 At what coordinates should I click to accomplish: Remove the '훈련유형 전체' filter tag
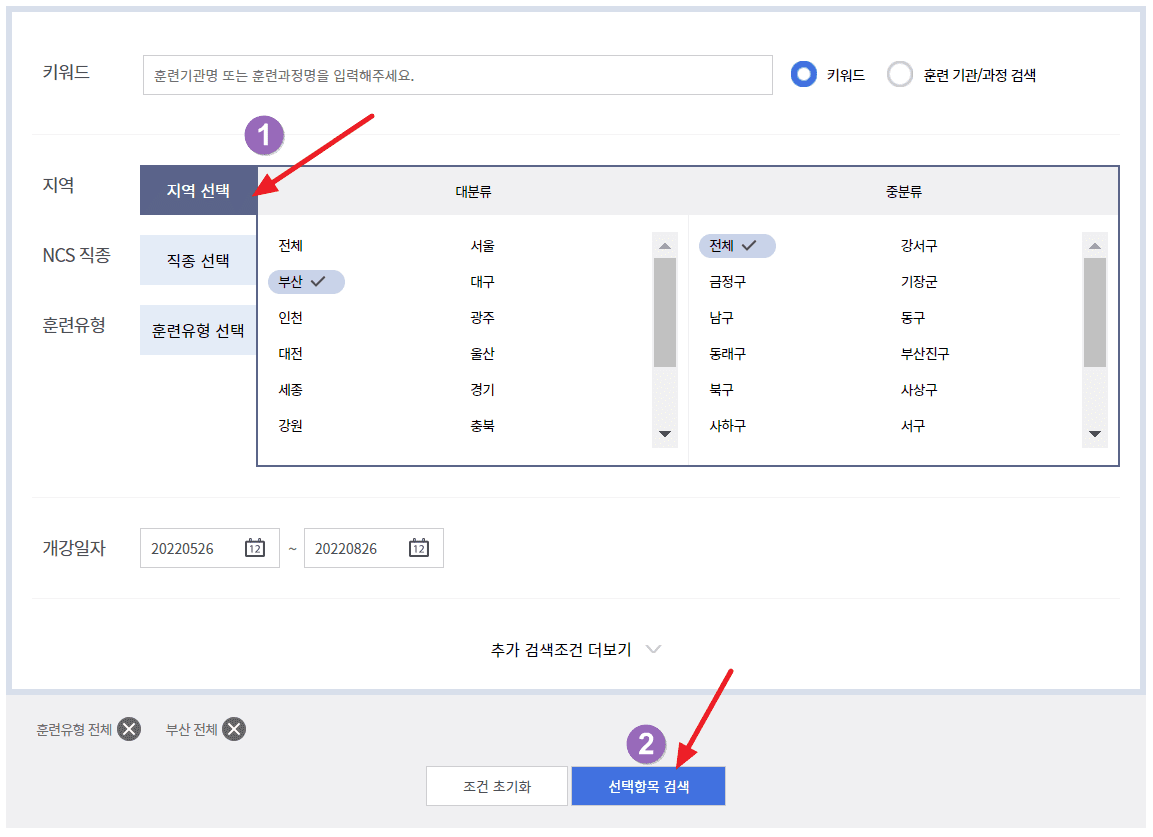pos(127,729)
